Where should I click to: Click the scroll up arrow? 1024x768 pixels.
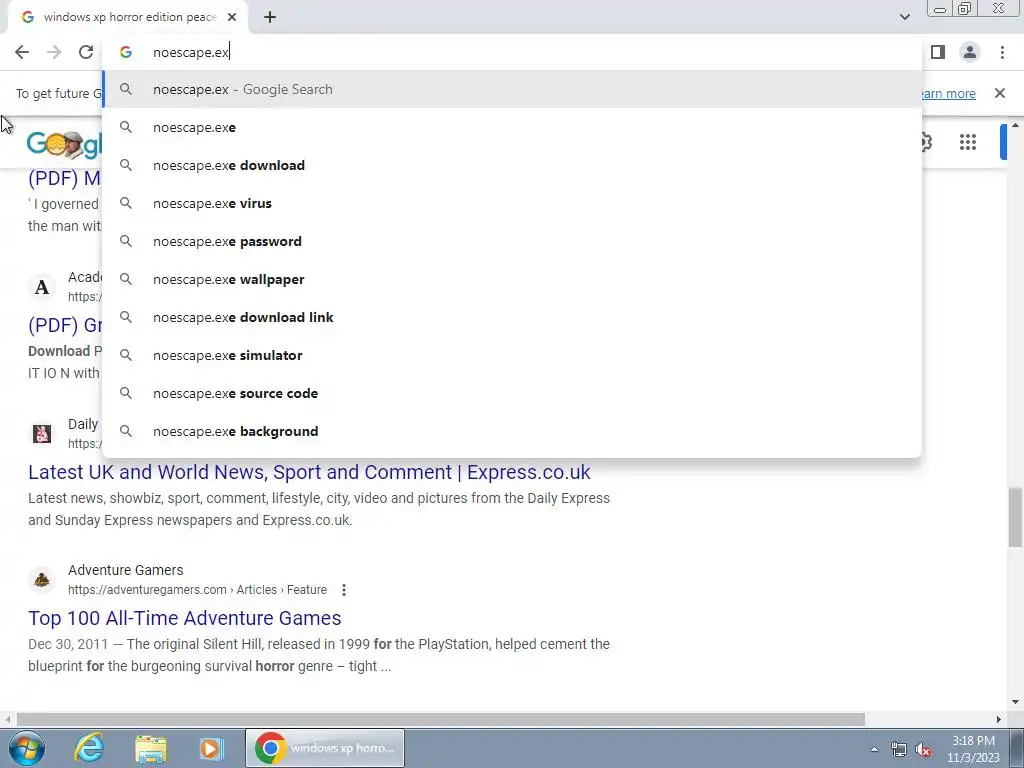pos(1015,125)
